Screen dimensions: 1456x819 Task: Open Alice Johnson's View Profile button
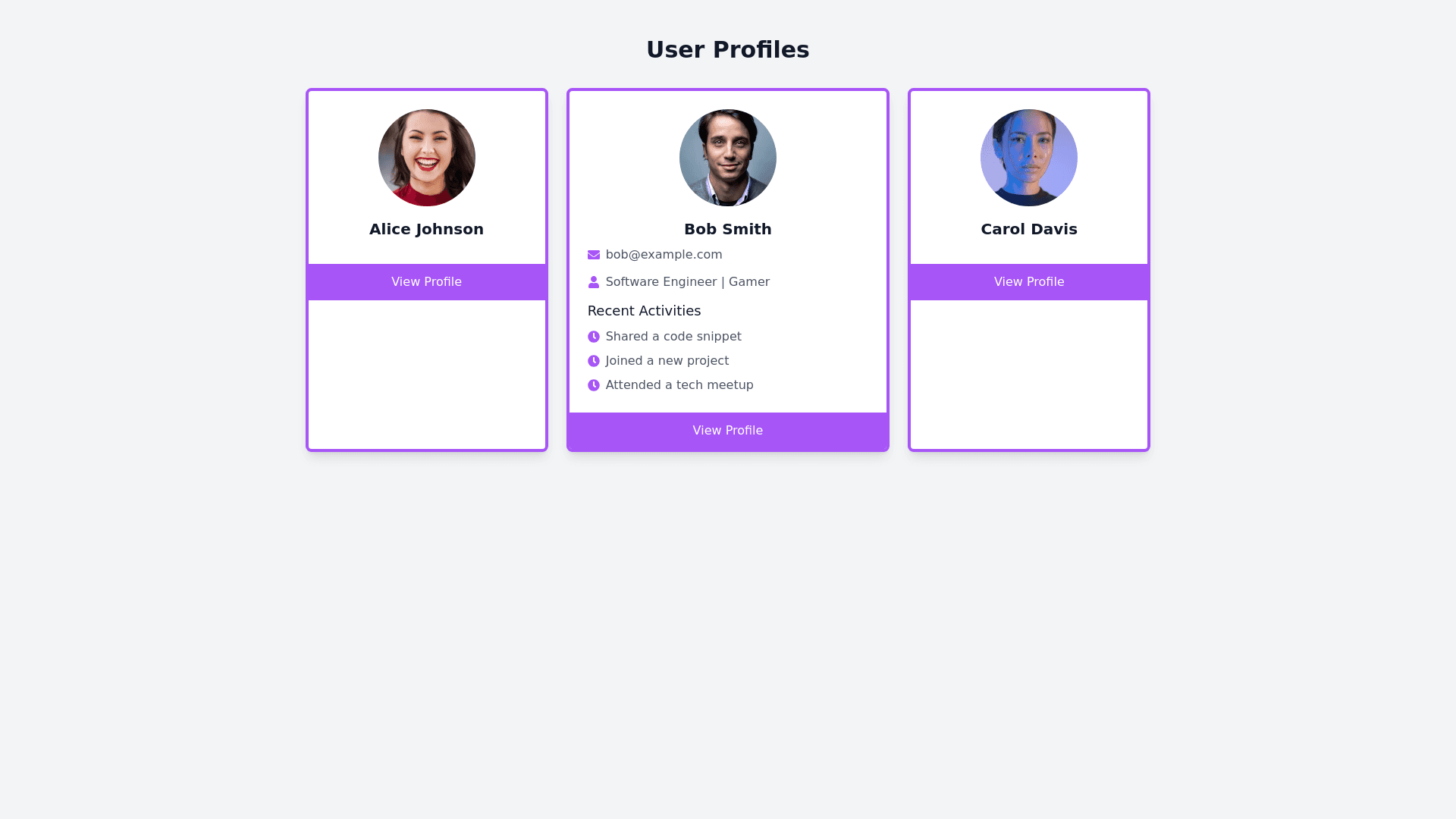(x=426, y=282)
